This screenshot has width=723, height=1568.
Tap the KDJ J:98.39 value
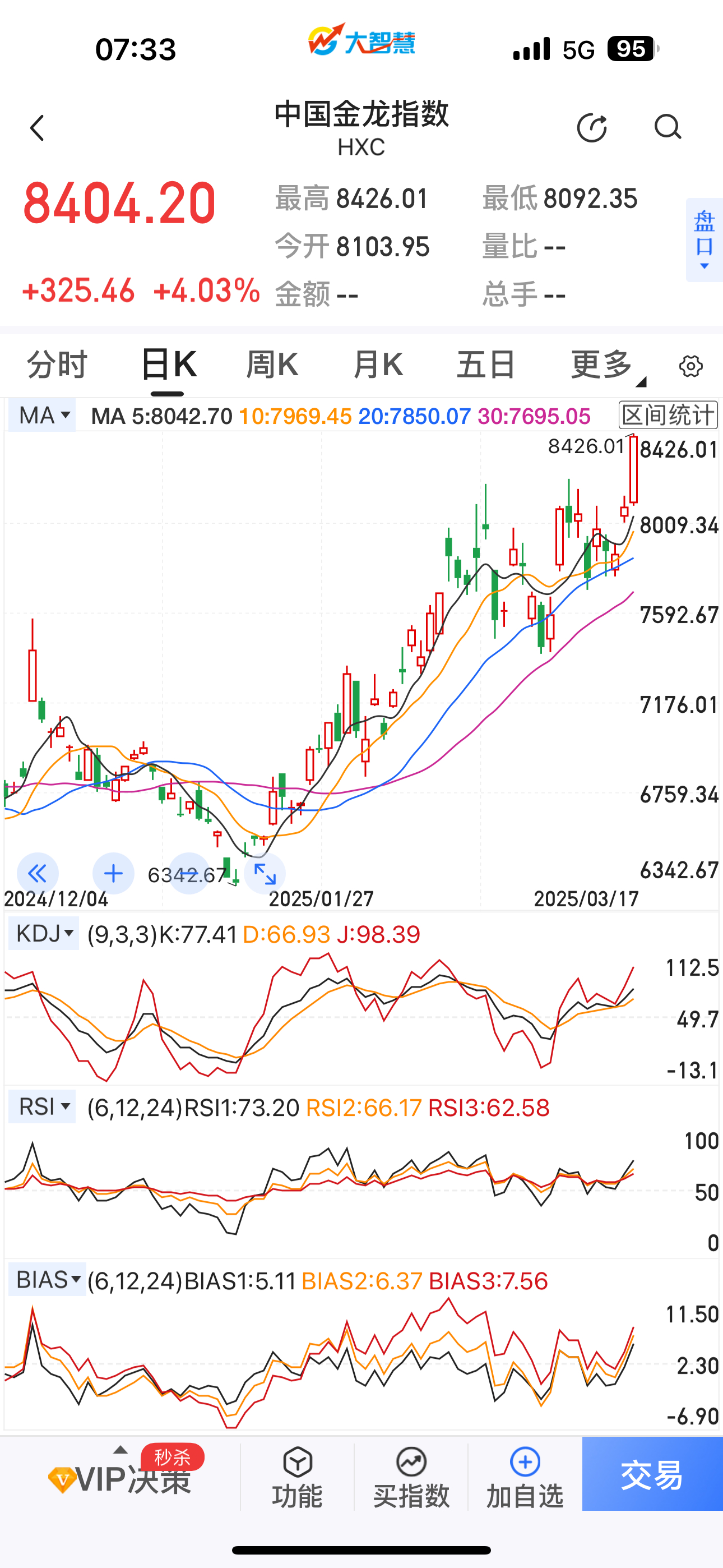click(x=378, y=934)
